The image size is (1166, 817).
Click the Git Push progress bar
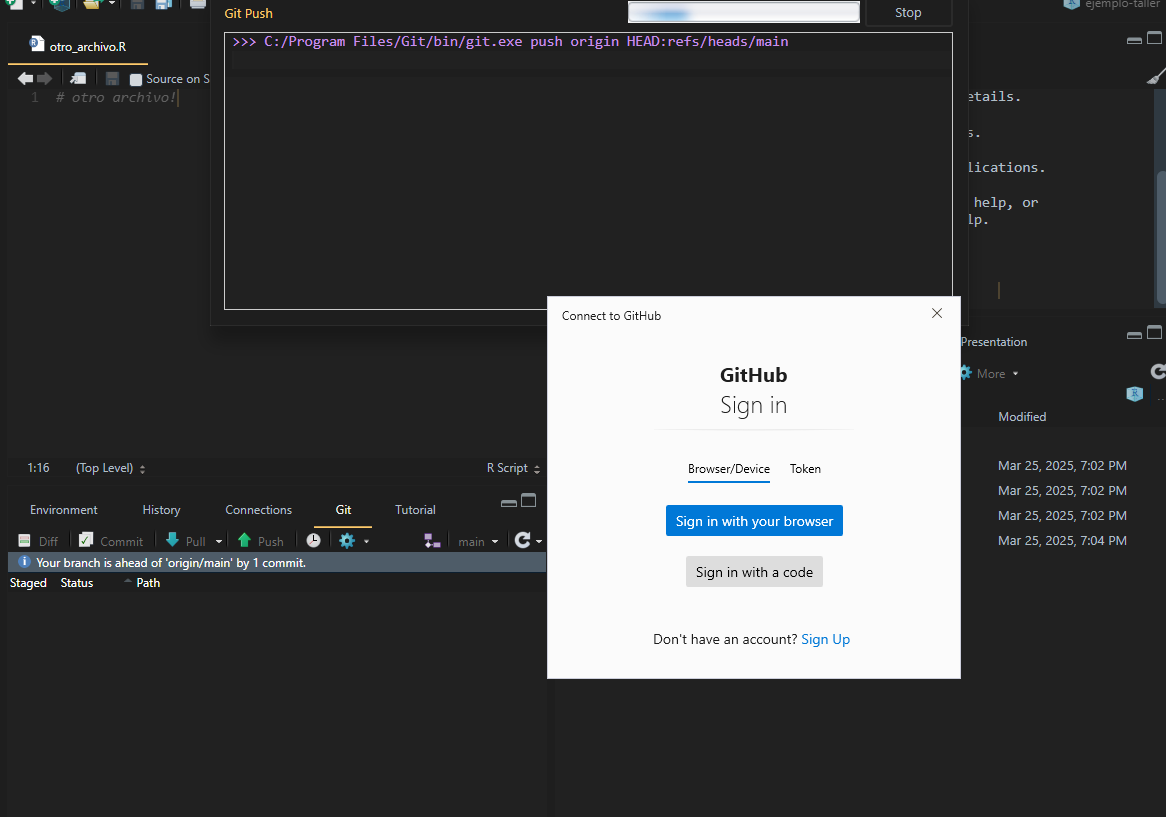pyautogui.click(x=744, y=12)
